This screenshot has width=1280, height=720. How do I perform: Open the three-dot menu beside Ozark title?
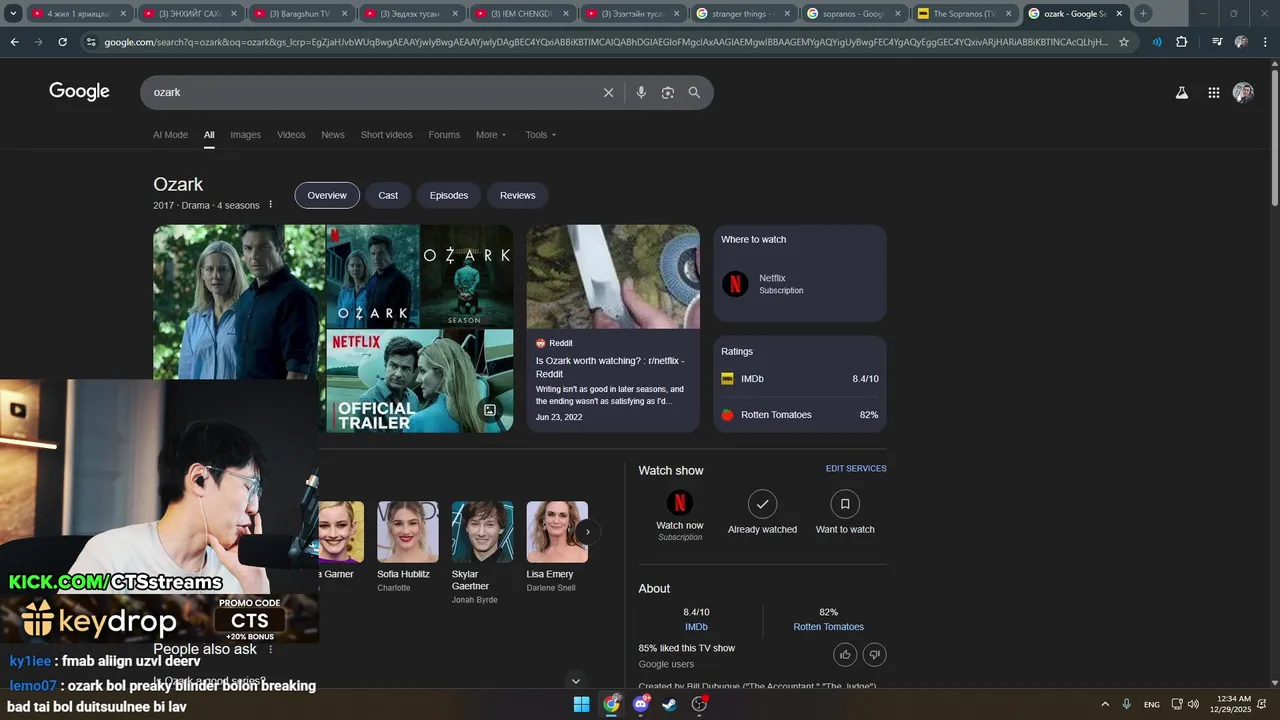[270, 205]
